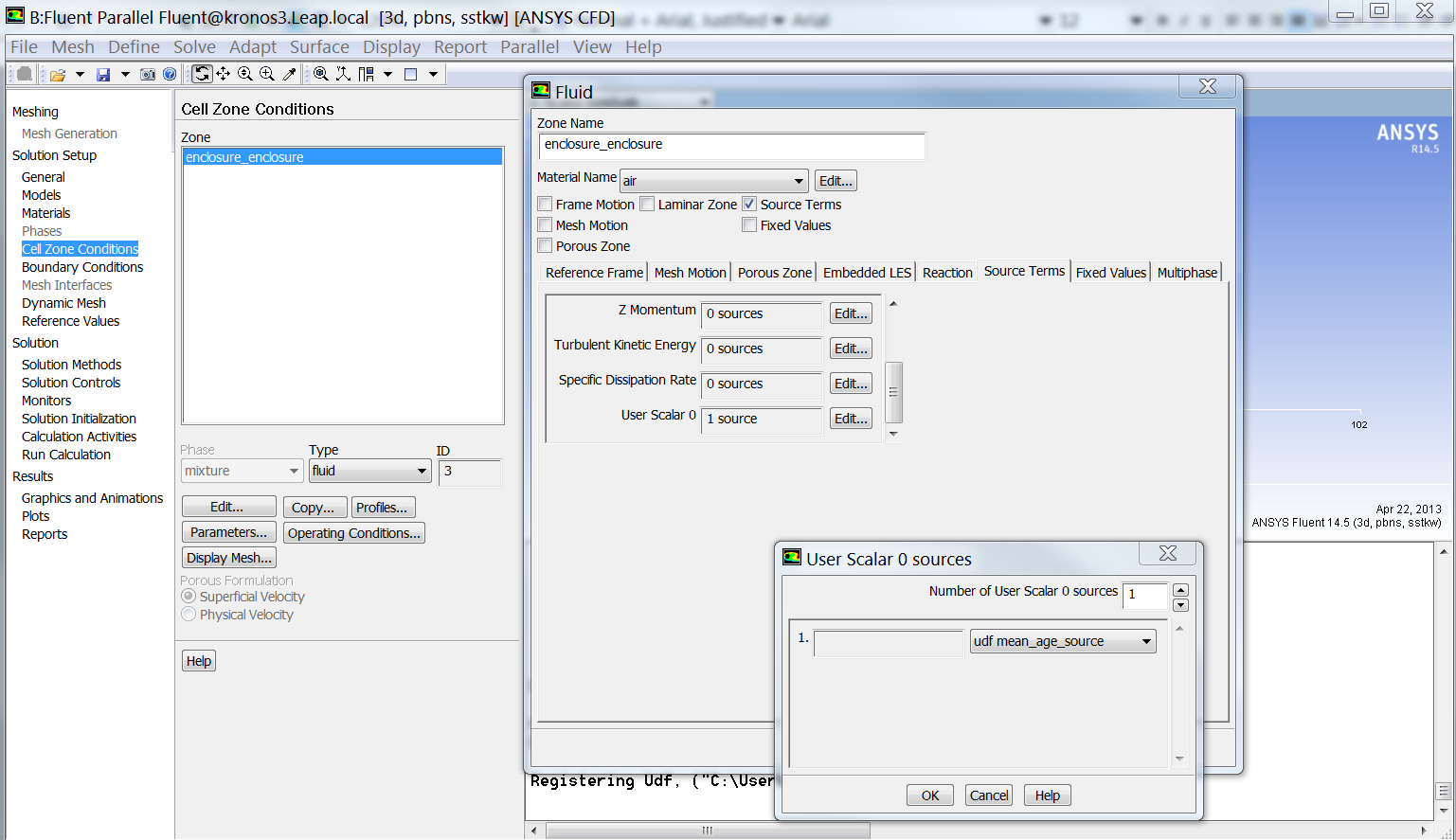This screenshot has height=840, width=1456.
Task: Select the rotate view tool
Action: coord(202,74)
